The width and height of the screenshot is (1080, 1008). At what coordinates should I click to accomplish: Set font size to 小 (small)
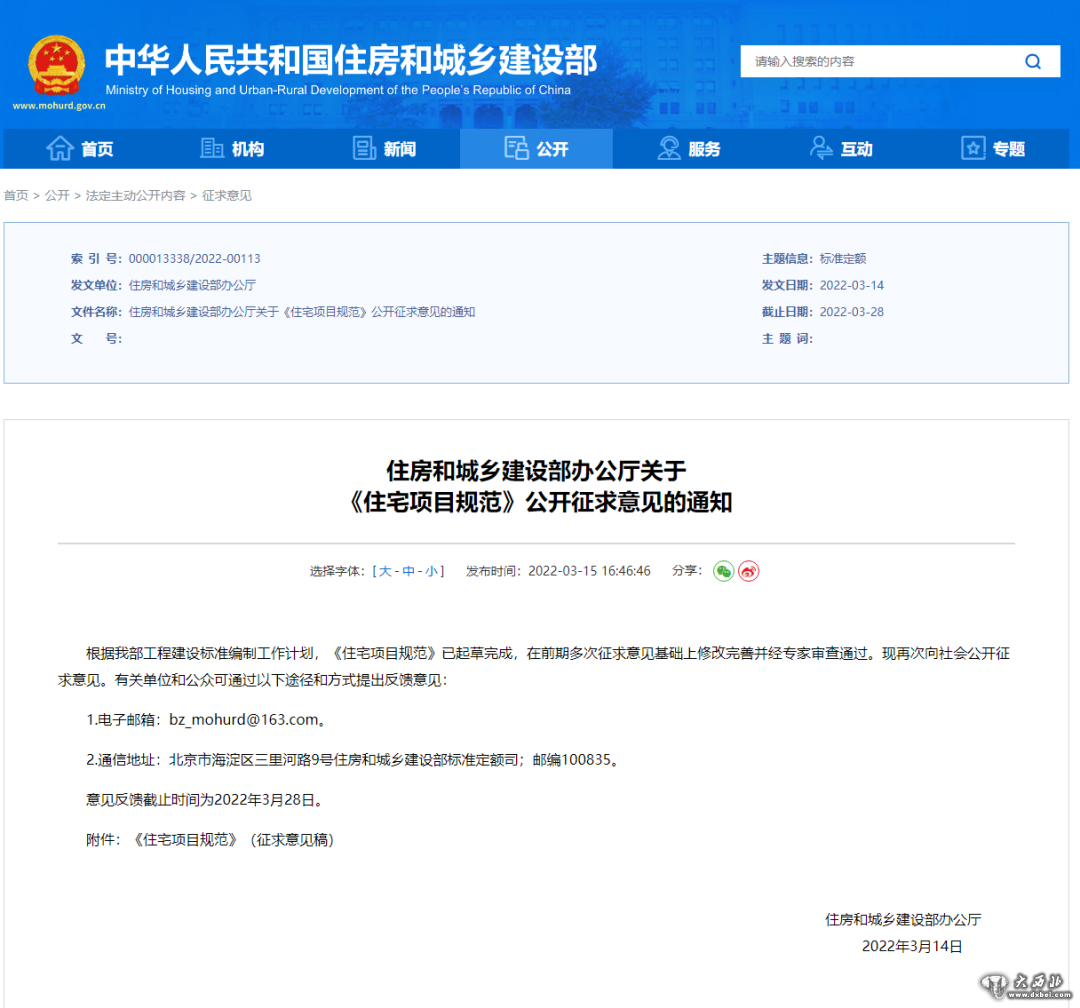point(431,572)
